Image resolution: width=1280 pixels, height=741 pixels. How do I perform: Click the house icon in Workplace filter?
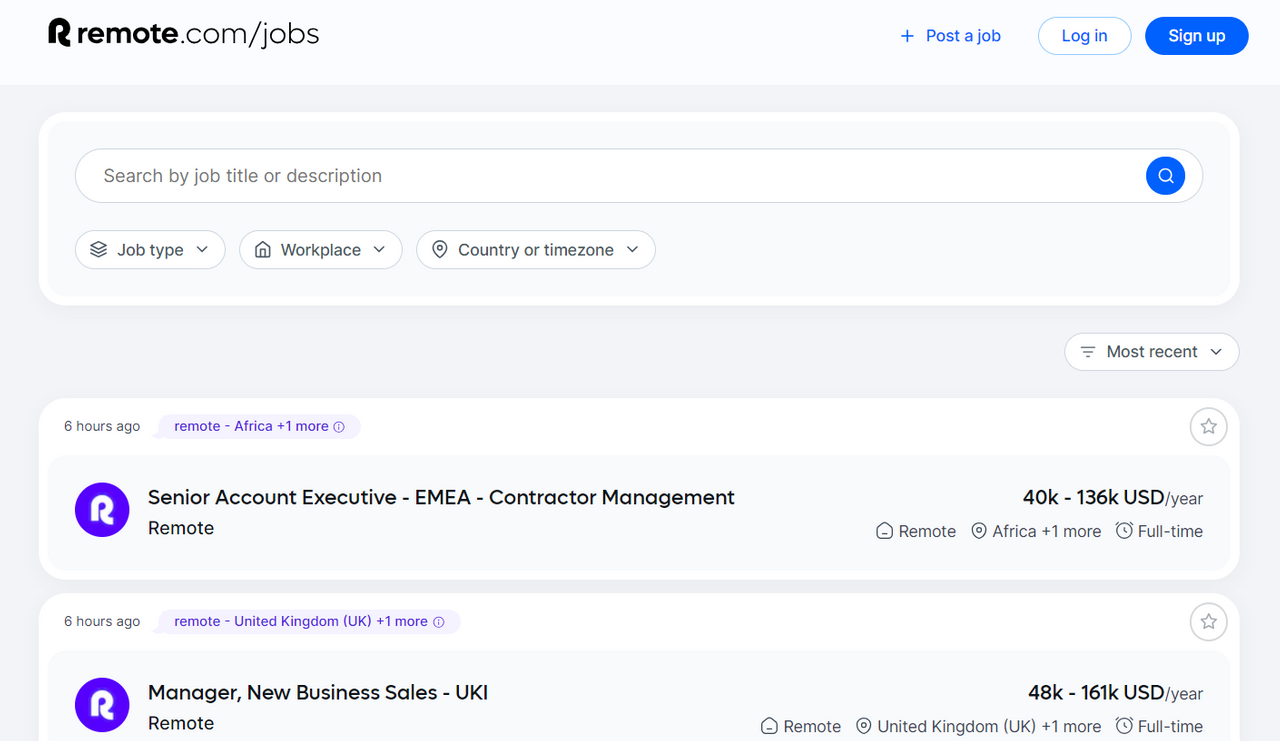coord(262,250)
